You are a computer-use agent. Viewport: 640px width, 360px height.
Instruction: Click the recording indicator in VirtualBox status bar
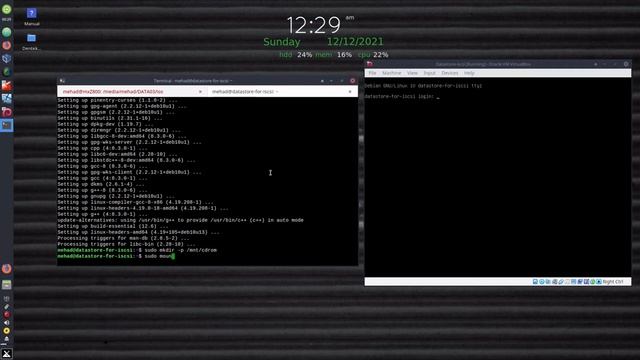click(x=580, y=282)
